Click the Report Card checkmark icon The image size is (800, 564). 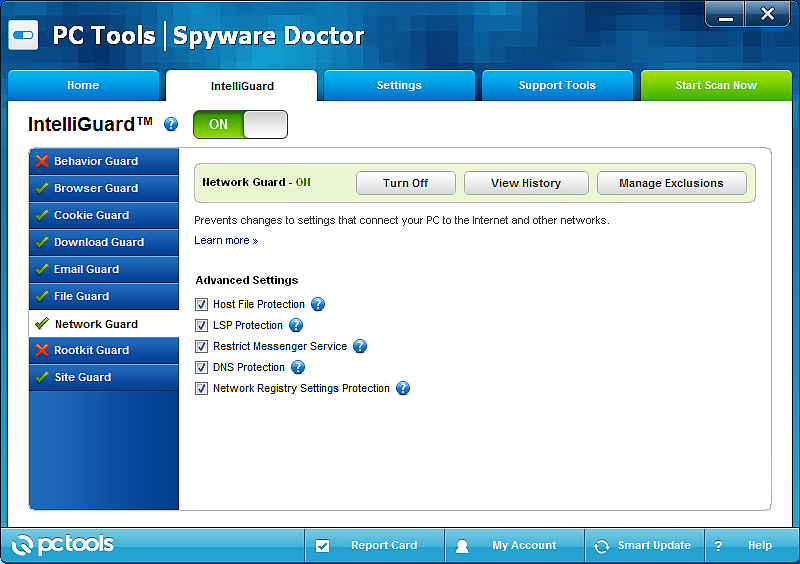coord(322,546)
